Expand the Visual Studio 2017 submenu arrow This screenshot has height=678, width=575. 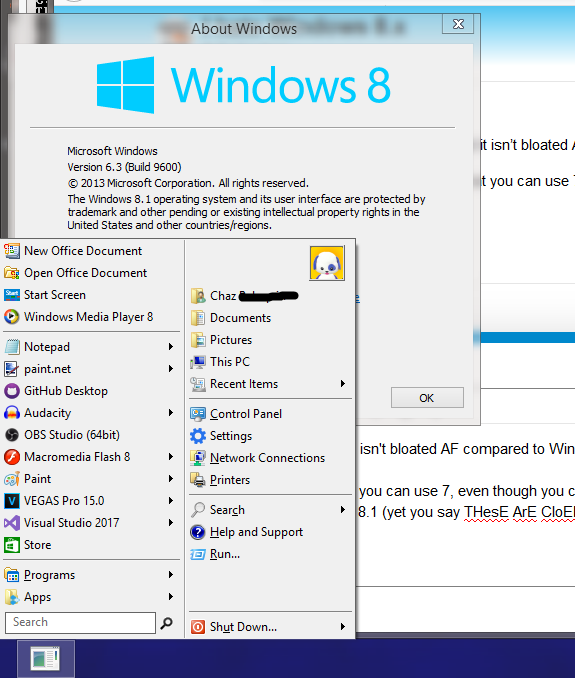click(x=171, y=523)
